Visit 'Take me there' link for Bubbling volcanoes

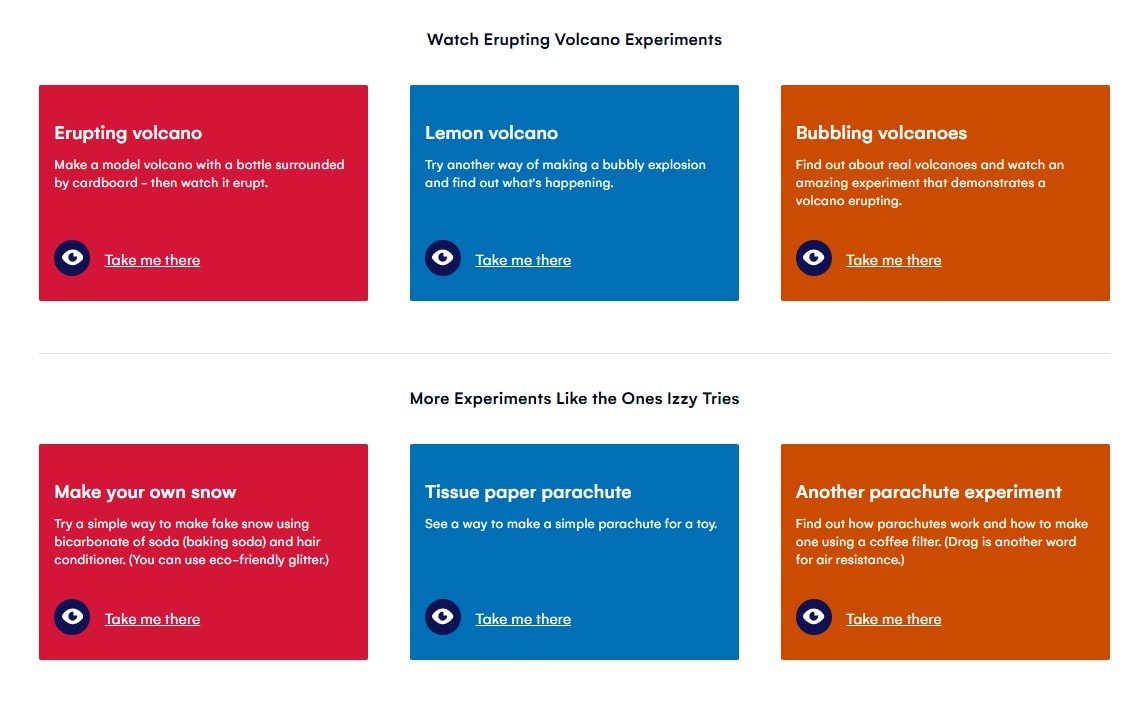894,260
